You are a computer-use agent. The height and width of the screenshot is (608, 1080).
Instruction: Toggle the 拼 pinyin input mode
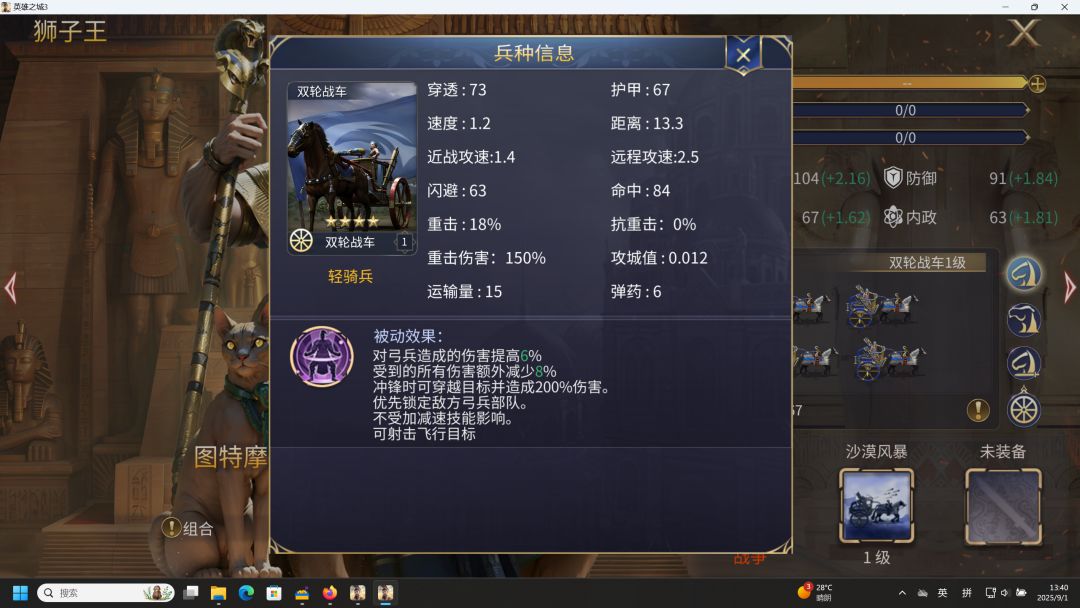click(x=967, y=593)
